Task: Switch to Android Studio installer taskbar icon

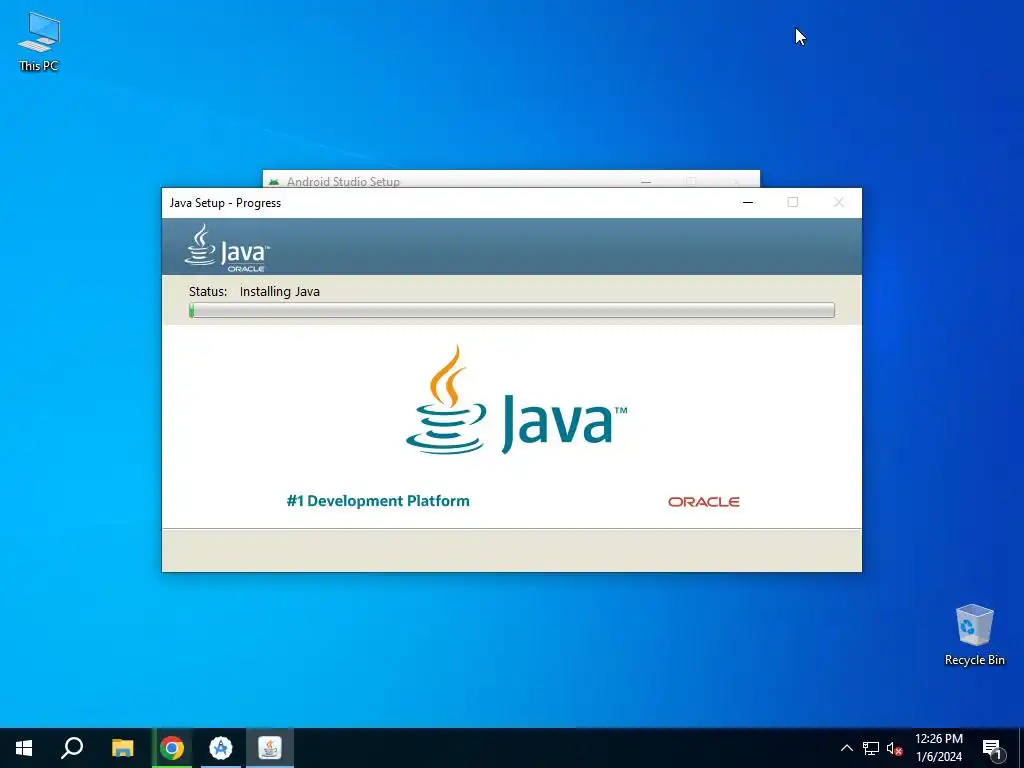Action: [x=221, y=748]
